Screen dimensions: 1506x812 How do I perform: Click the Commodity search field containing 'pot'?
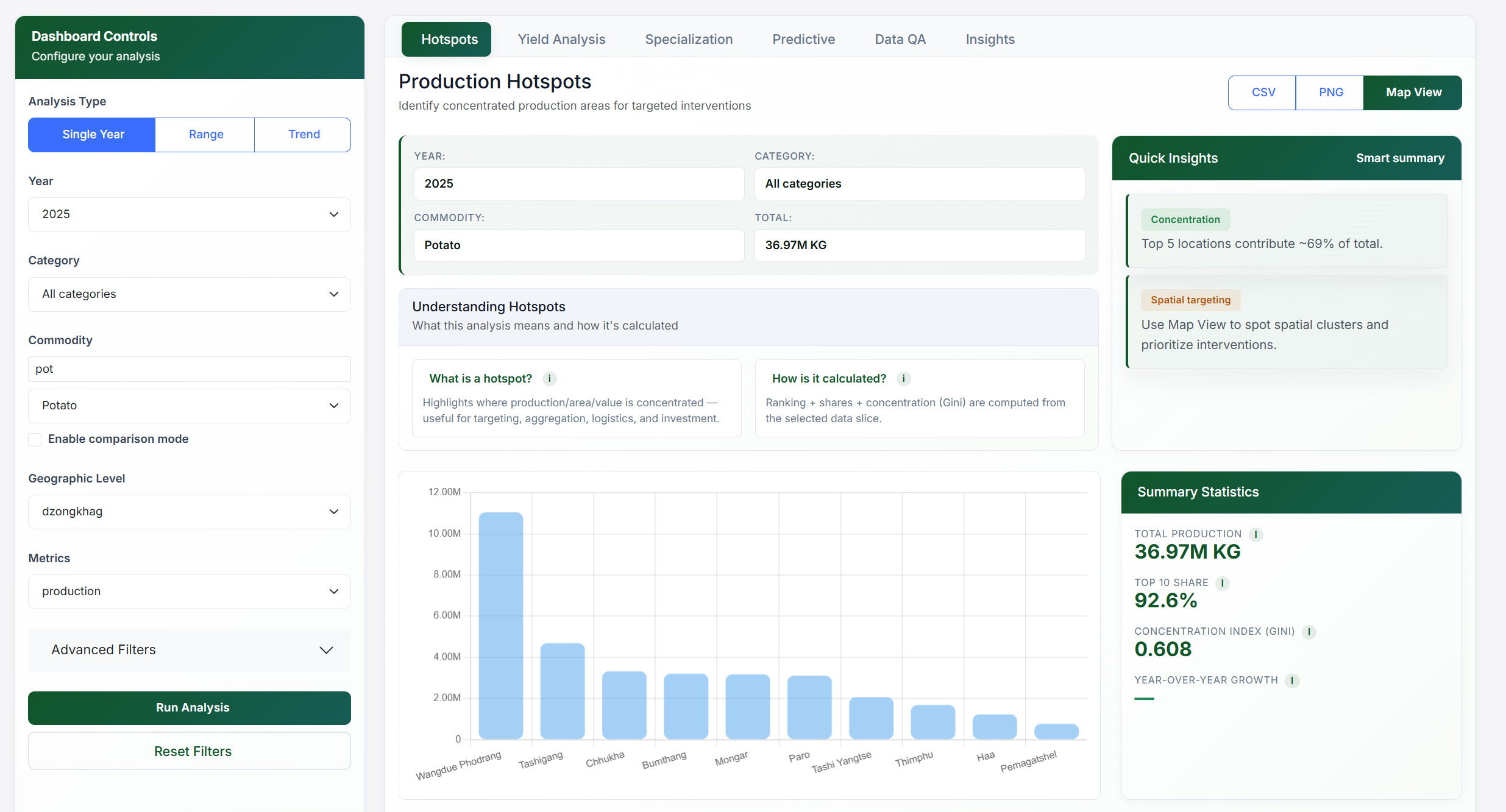[x=189, y=369]
